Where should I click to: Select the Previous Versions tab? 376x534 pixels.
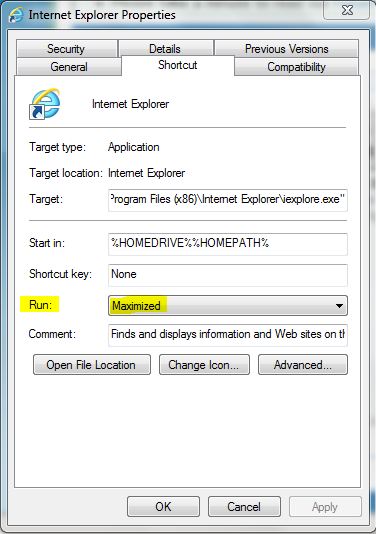click(286, 49)
